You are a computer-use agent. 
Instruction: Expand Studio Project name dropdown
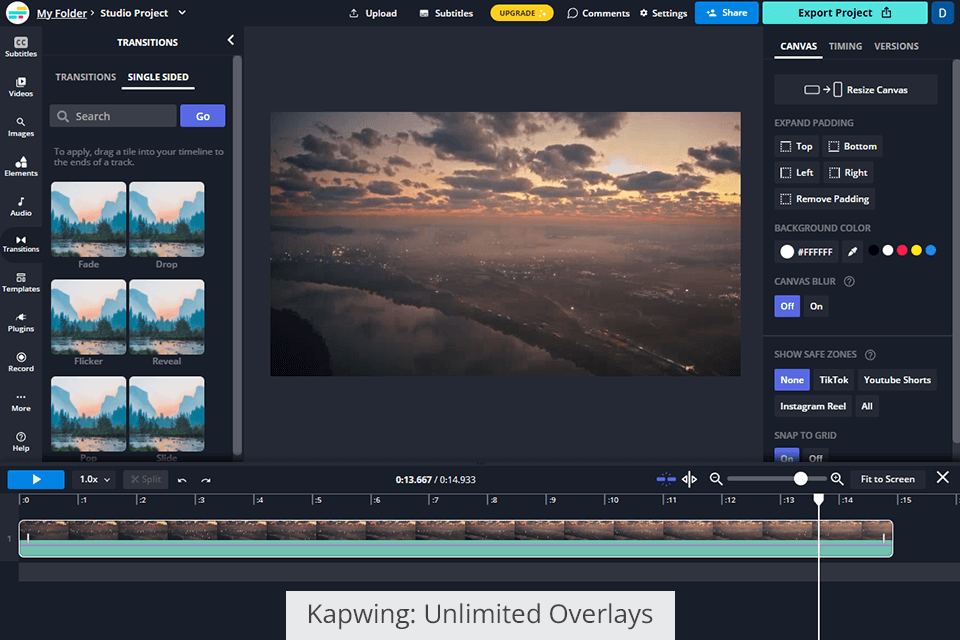click(182, 12)
